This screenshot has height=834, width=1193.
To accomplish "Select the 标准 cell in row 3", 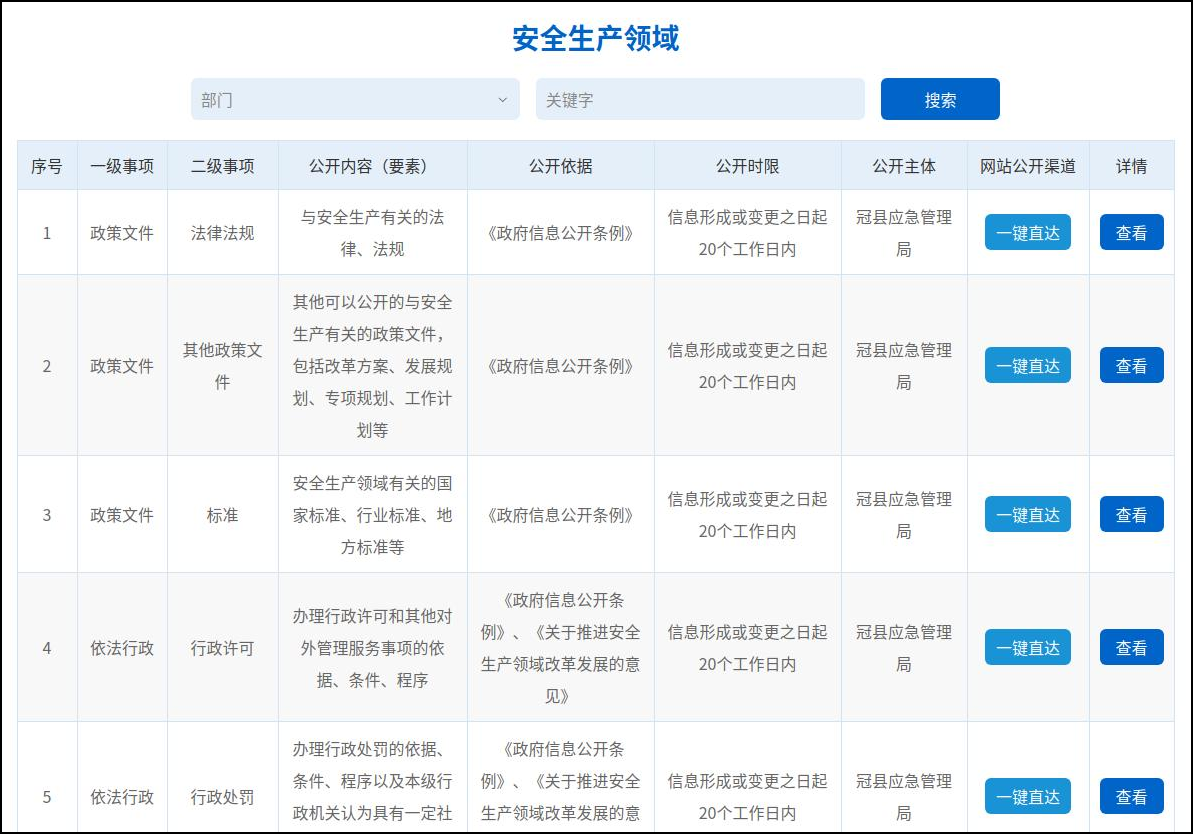I will [223, 515].
